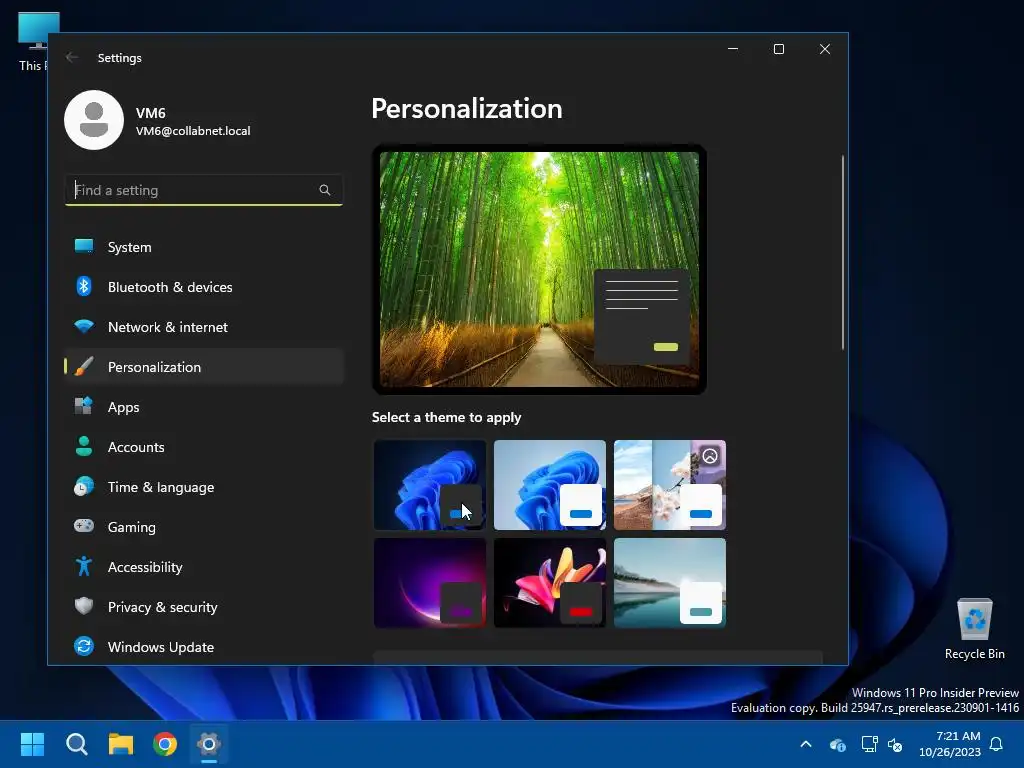The width and height of the screenshot is (1024, 768).
Task: Click the VM6 user avatar
Action: (x=94, y=120)
